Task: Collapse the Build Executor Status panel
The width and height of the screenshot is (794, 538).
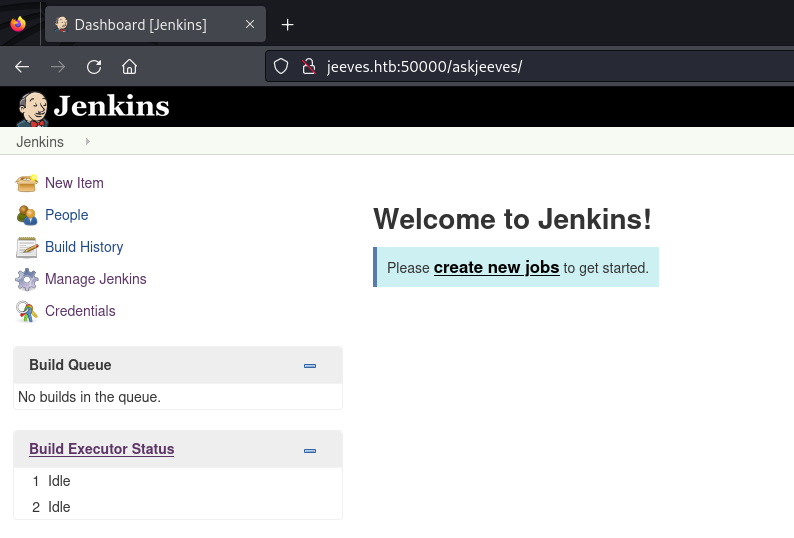Action: click(310, 451)
